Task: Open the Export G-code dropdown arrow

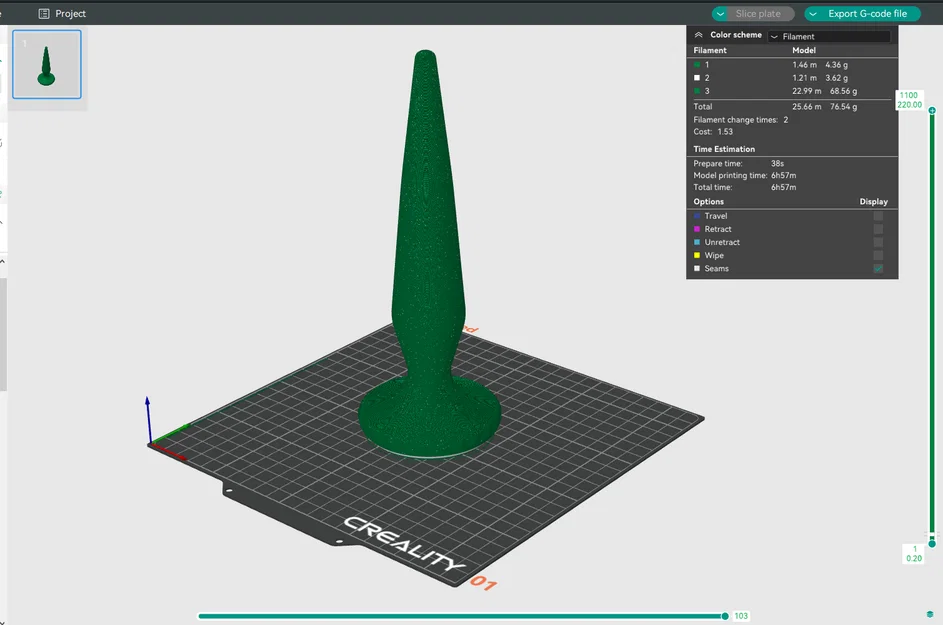Action: 812,13
